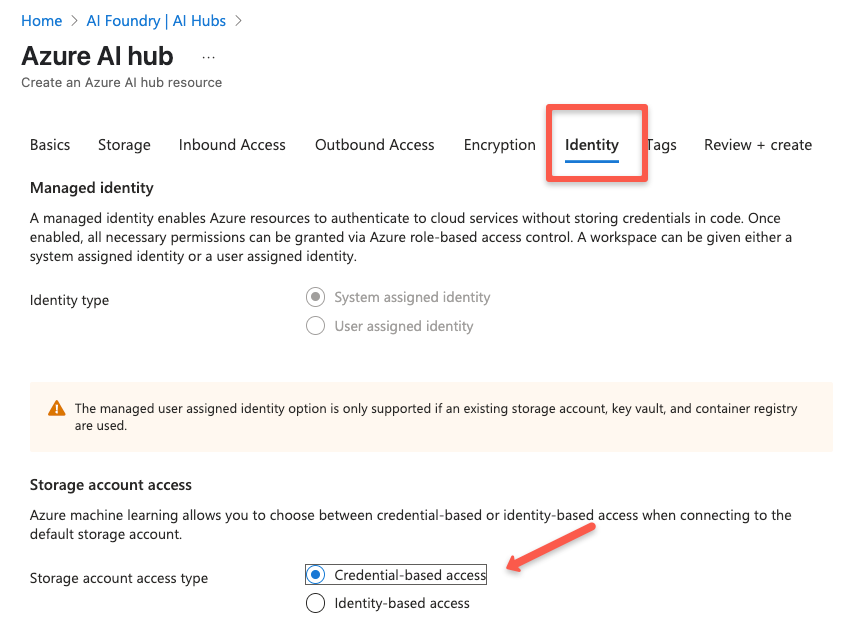Screen dimensions: 853x641
Task: Select the highlighted Identity tab
Action: (591, 144)
